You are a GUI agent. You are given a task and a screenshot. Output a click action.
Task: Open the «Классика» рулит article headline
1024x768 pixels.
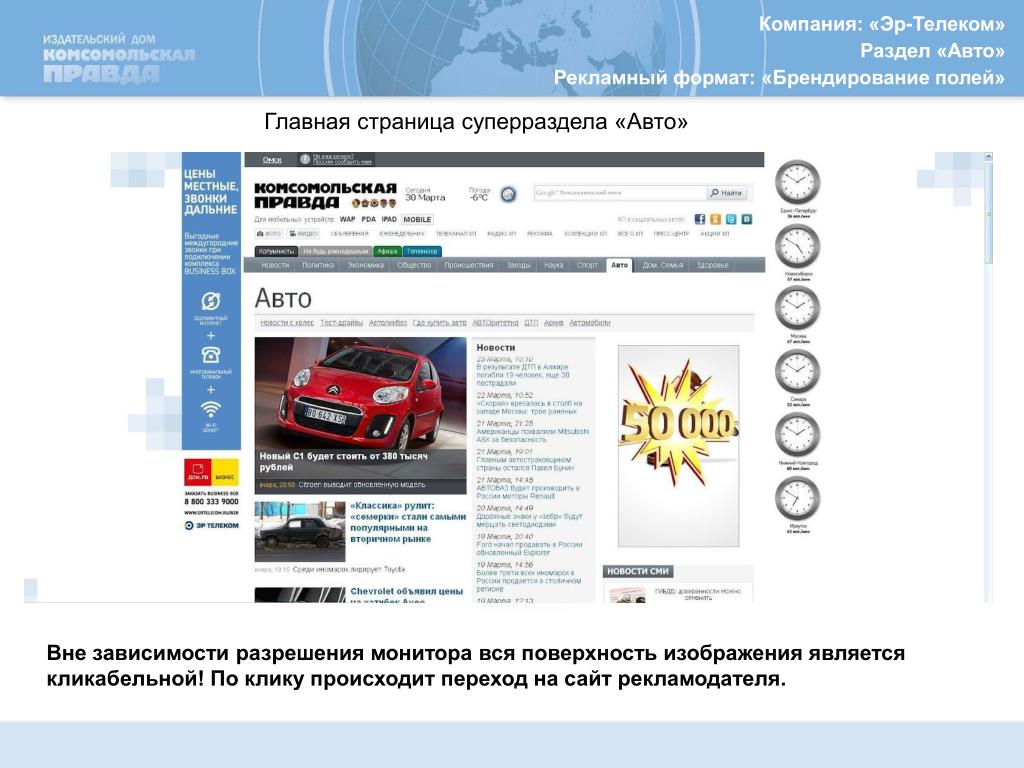[x=408, y=522]
